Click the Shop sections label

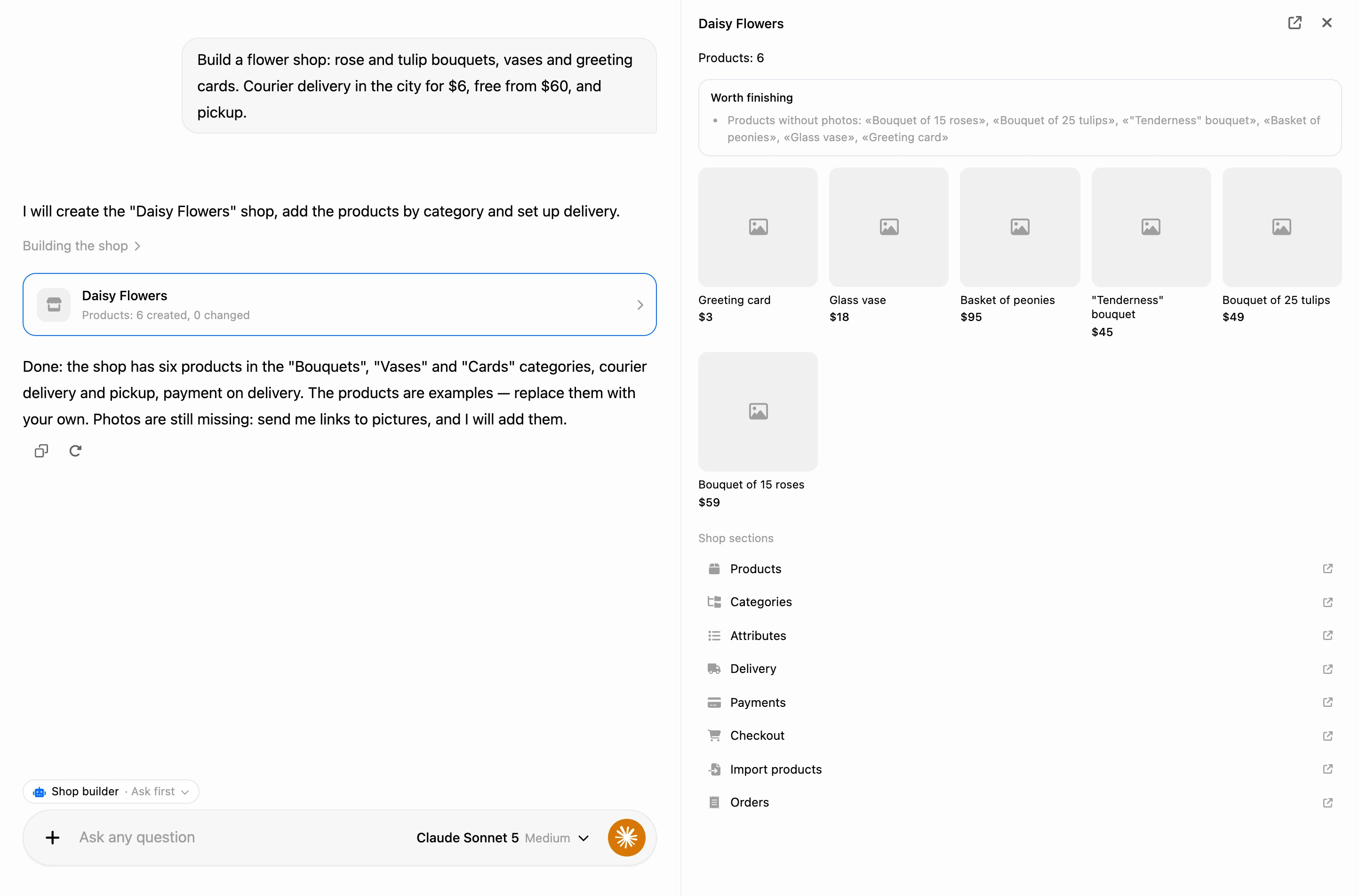pos(735,538)
